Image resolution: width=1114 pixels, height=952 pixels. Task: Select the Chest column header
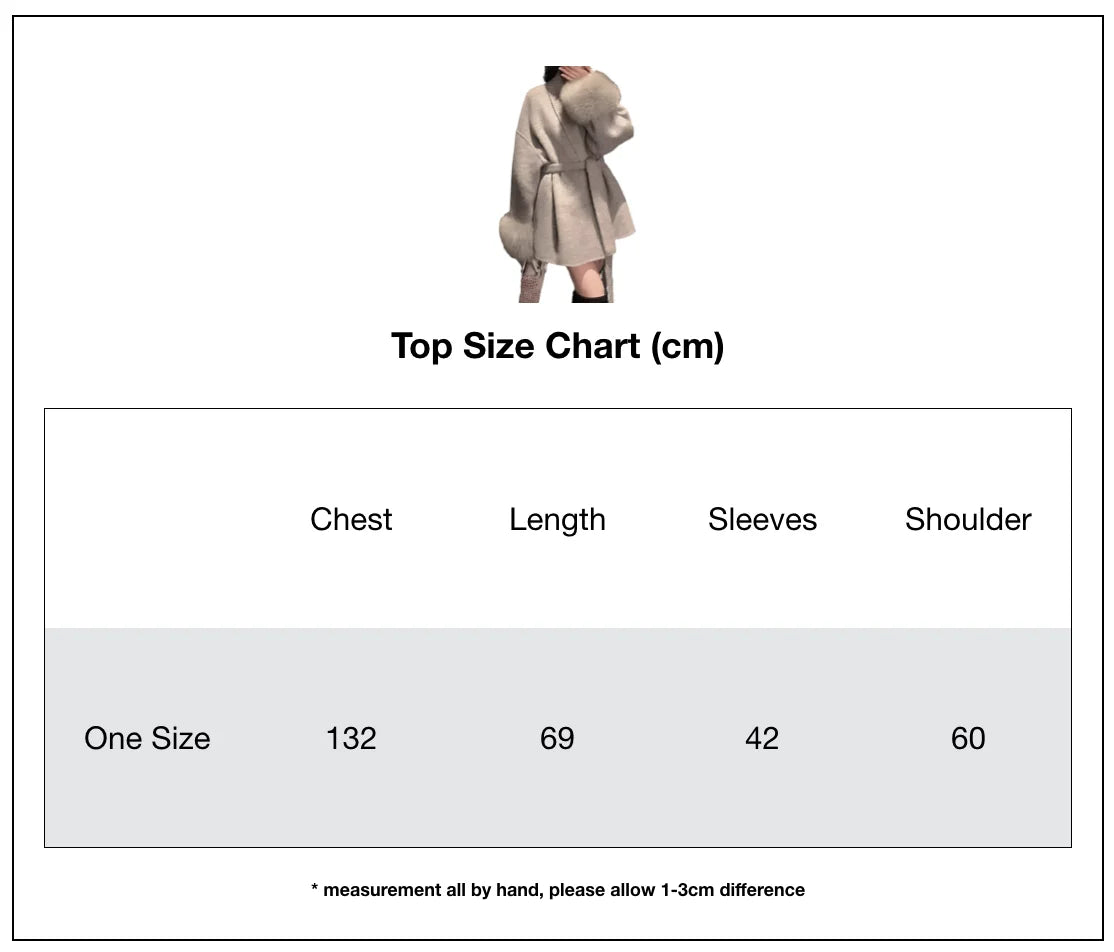pos(351,519)
